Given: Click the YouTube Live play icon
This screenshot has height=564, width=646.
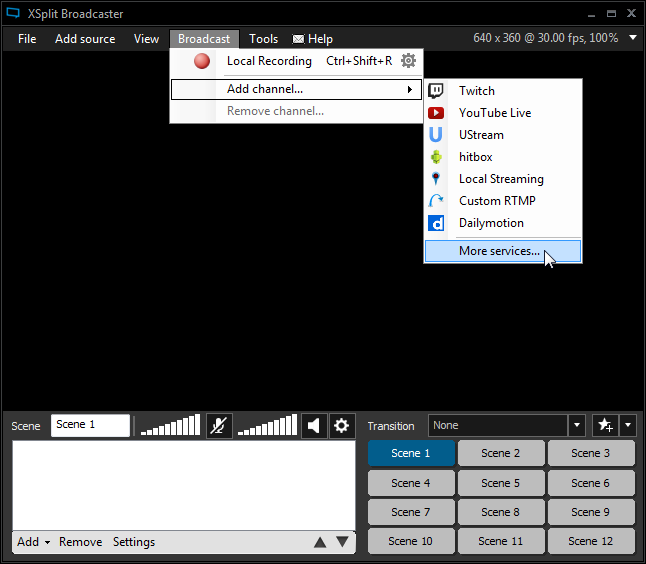Looking at the screenshot, I should pyautogui.click(x=435, y=113).
